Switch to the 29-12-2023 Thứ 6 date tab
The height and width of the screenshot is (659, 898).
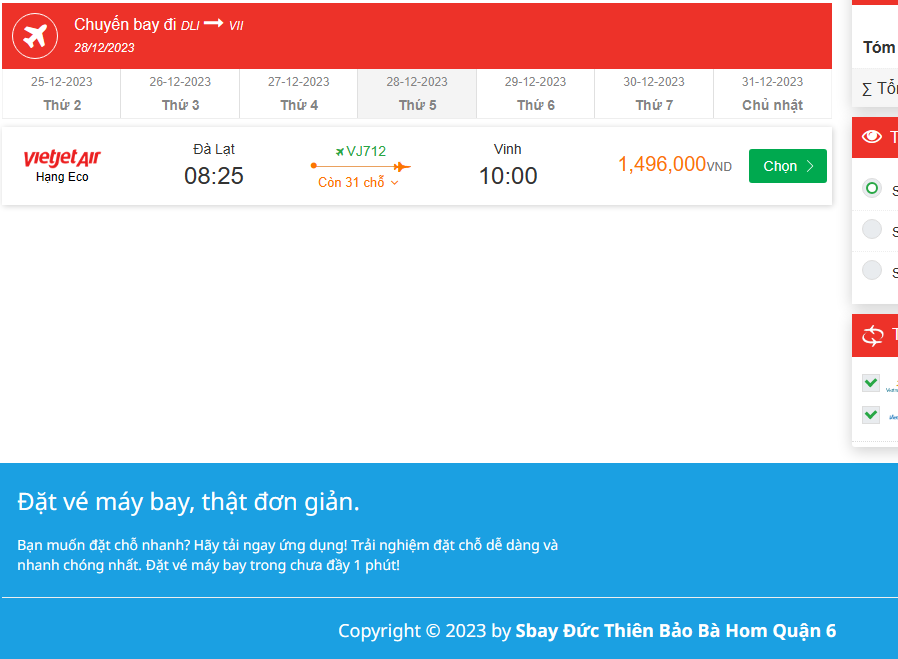[x=535, y=92]
